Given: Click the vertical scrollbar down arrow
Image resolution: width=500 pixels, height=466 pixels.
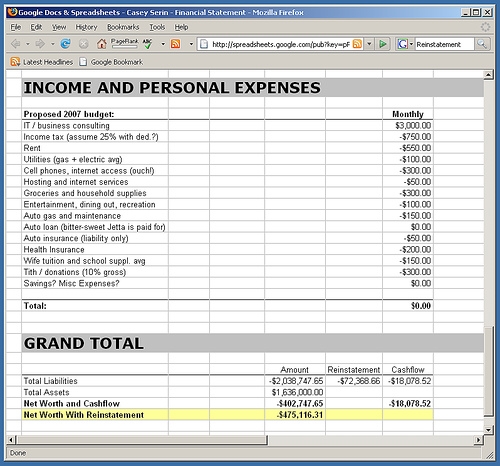Looking at the screenshot, I should click(488, 430).
